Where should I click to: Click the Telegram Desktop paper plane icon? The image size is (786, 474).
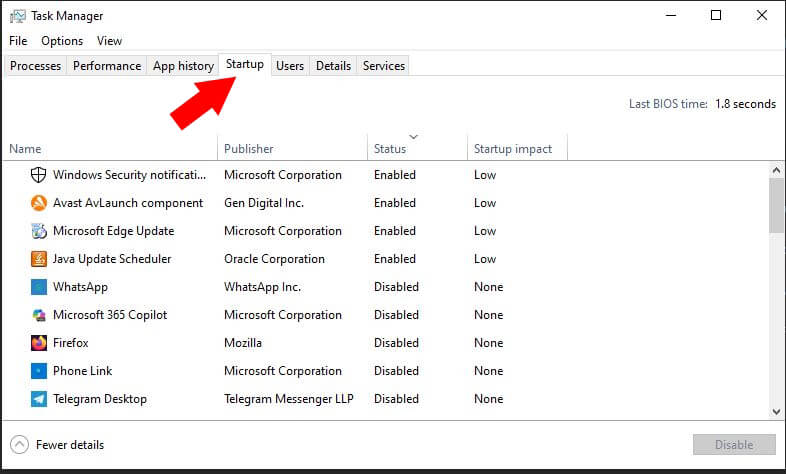click(x=39, y=399)
